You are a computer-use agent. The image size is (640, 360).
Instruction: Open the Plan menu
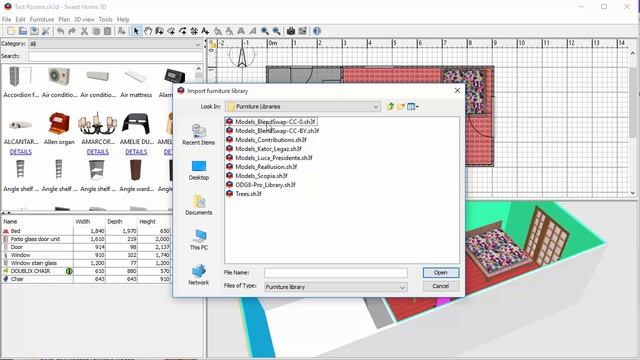64,19
